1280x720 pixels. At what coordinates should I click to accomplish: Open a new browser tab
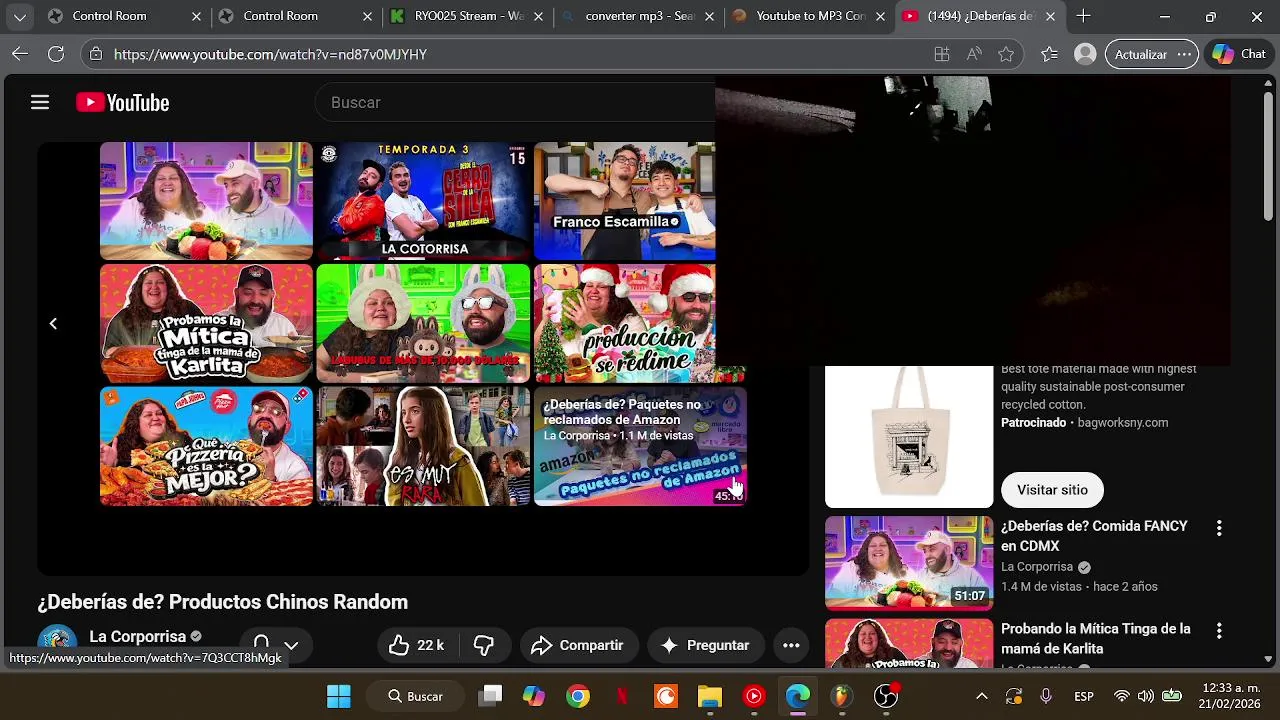1083,16
